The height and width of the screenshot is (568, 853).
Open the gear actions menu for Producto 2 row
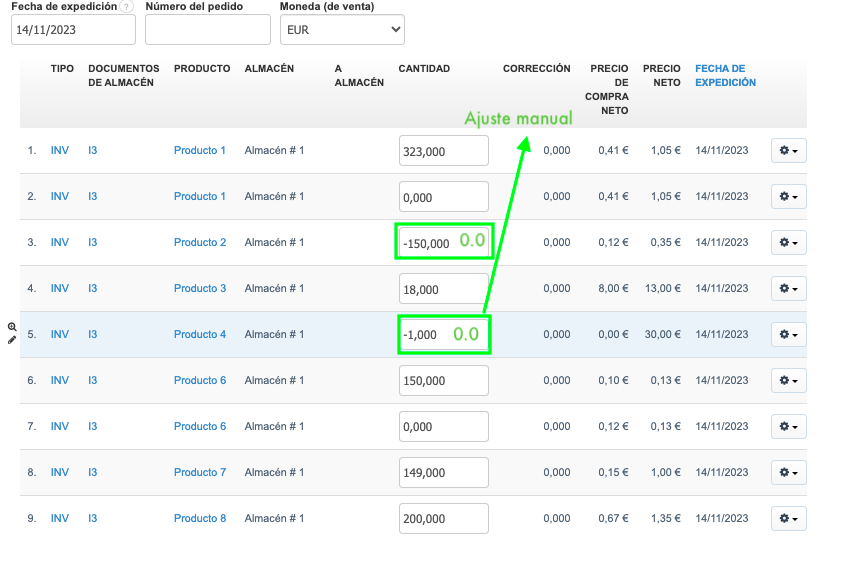coord(788,243)
